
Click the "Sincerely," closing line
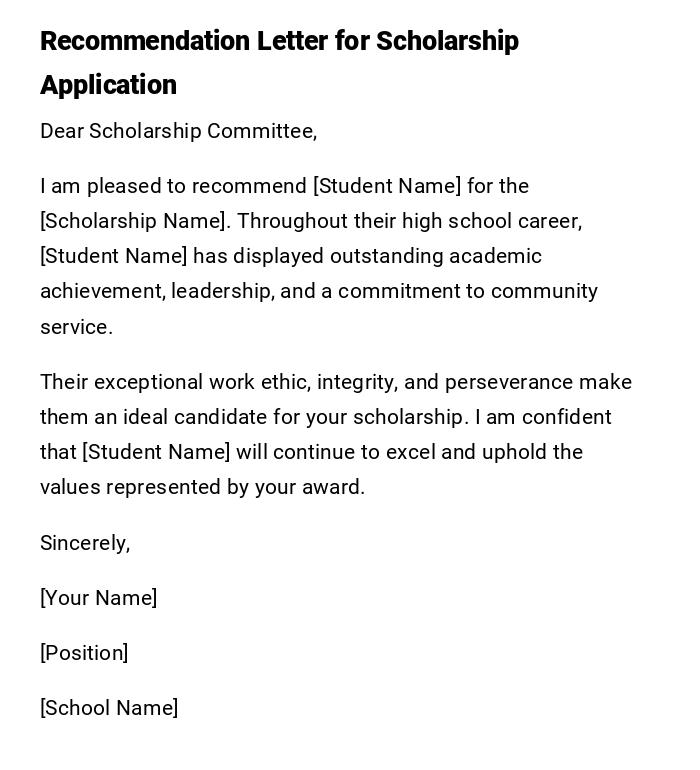(x=85, y=543)
